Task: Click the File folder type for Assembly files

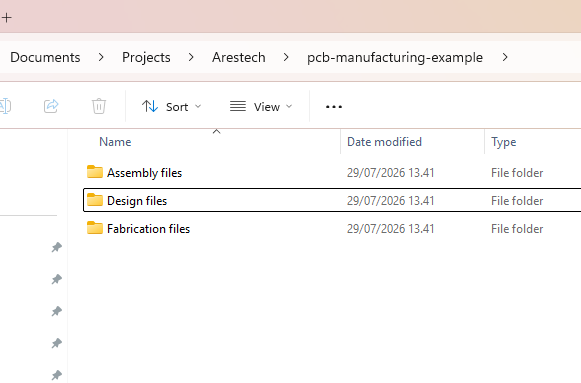Action: (x=517, y=173)
